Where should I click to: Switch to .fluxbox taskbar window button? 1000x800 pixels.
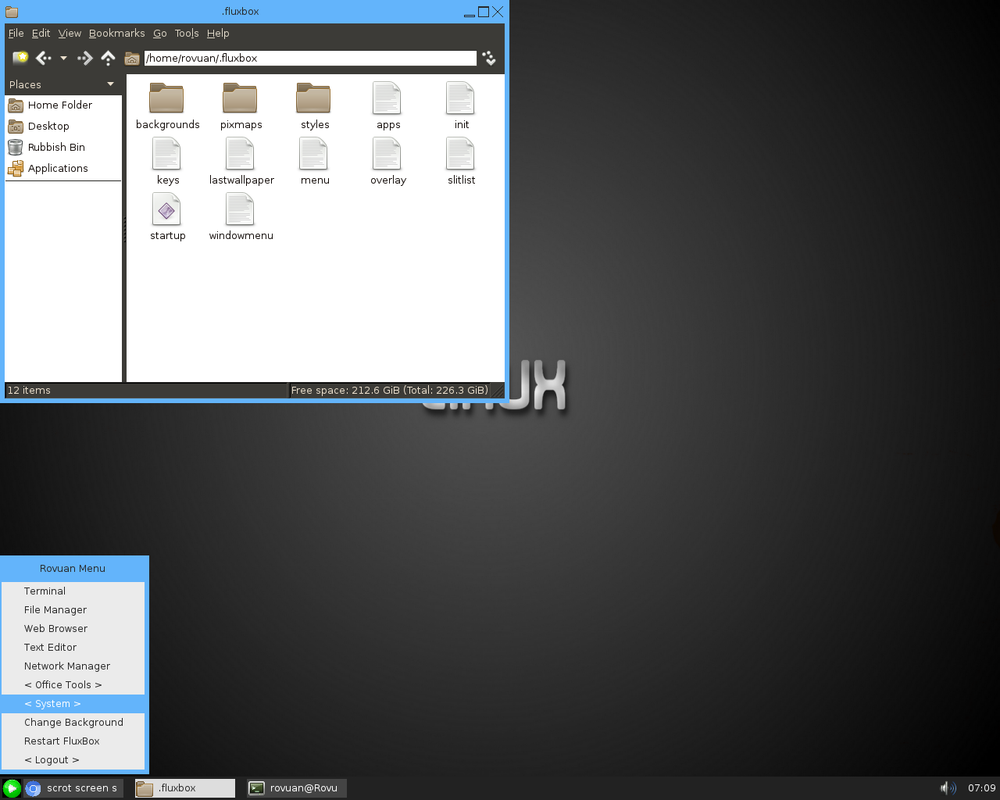185,789
